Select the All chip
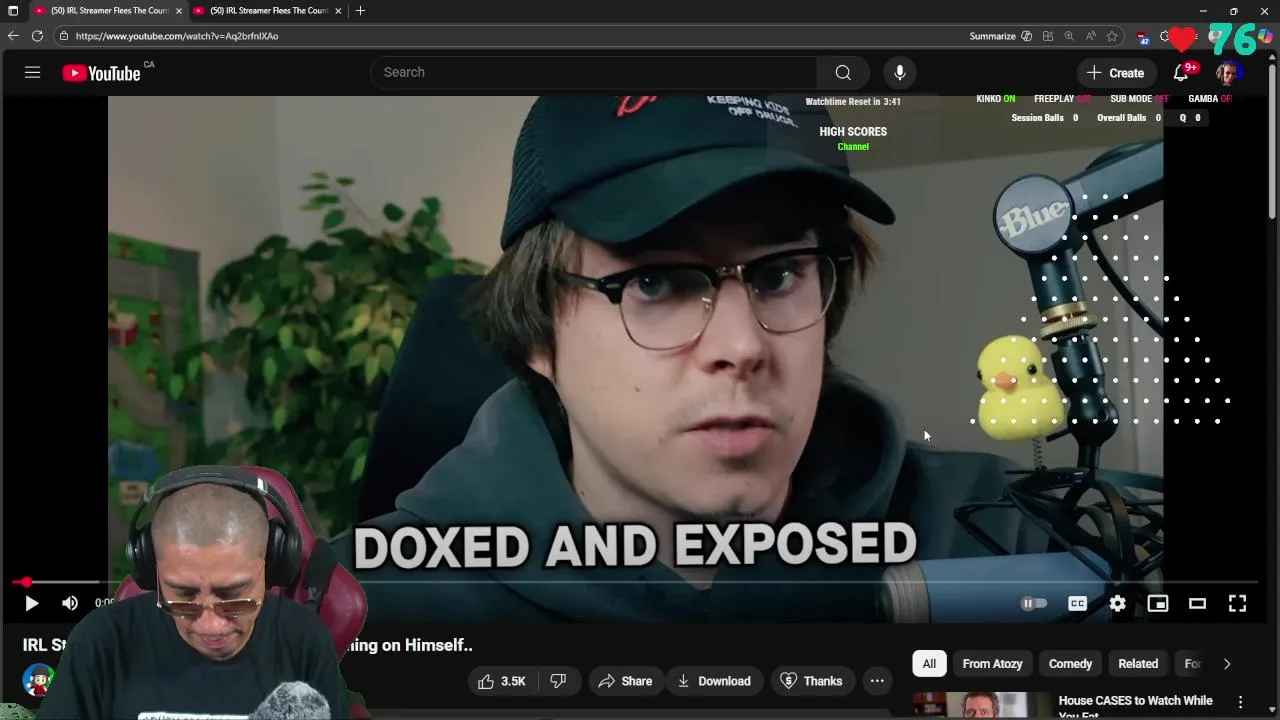 coord(929,664)
